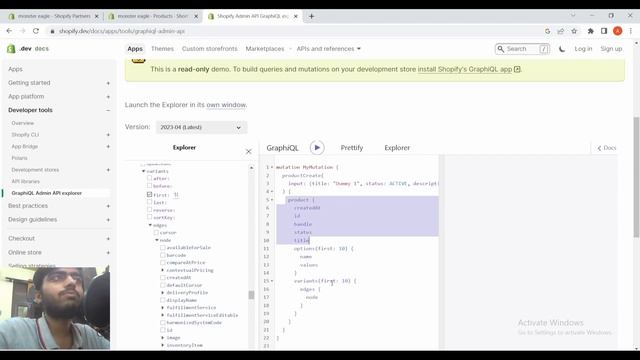This screenshot has height=360, width=640.
Task: Close the Shopify Admin API GraphiQL tab
Action: [296, 16]
